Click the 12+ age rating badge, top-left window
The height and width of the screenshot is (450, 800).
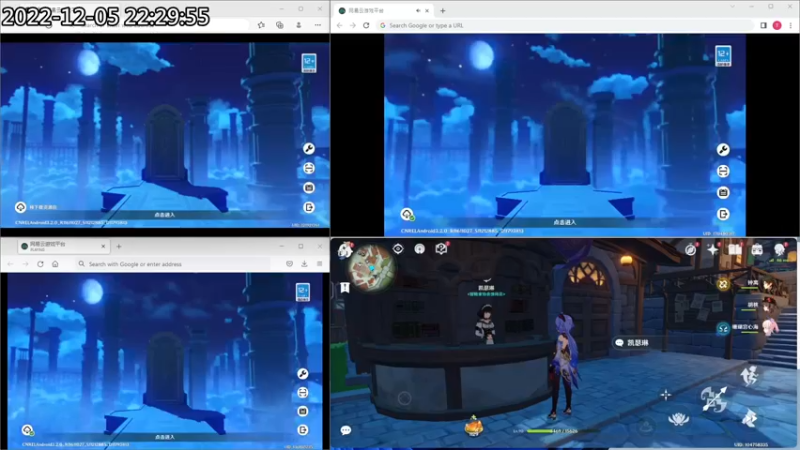pyautogui.click(x=309, y=63)
